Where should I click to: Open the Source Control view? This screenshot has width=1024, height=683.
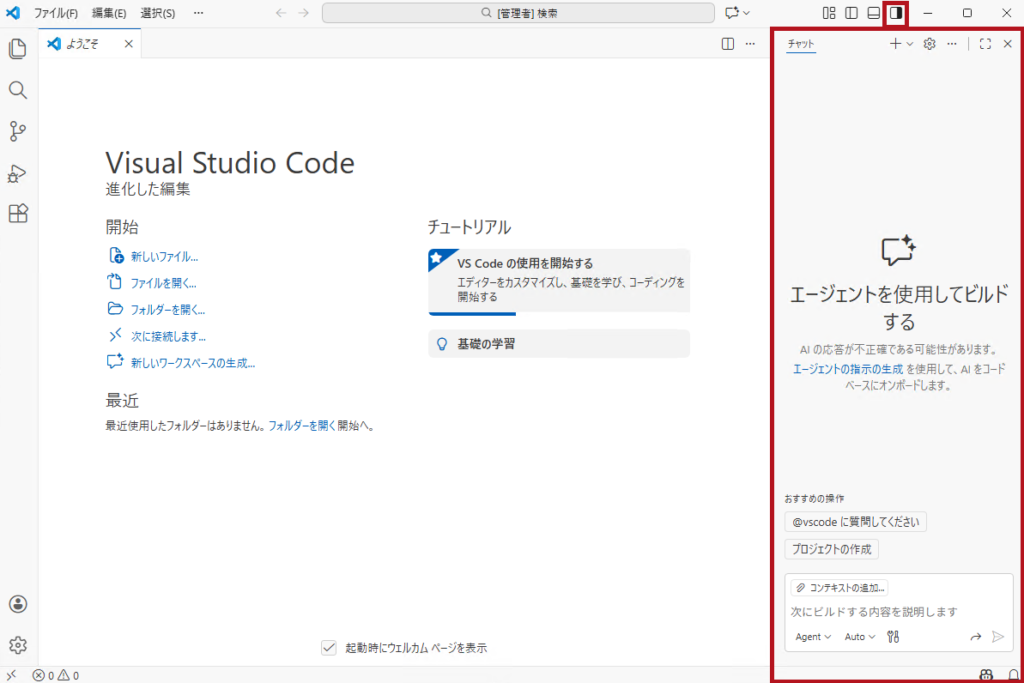click(x=17, y=131)
